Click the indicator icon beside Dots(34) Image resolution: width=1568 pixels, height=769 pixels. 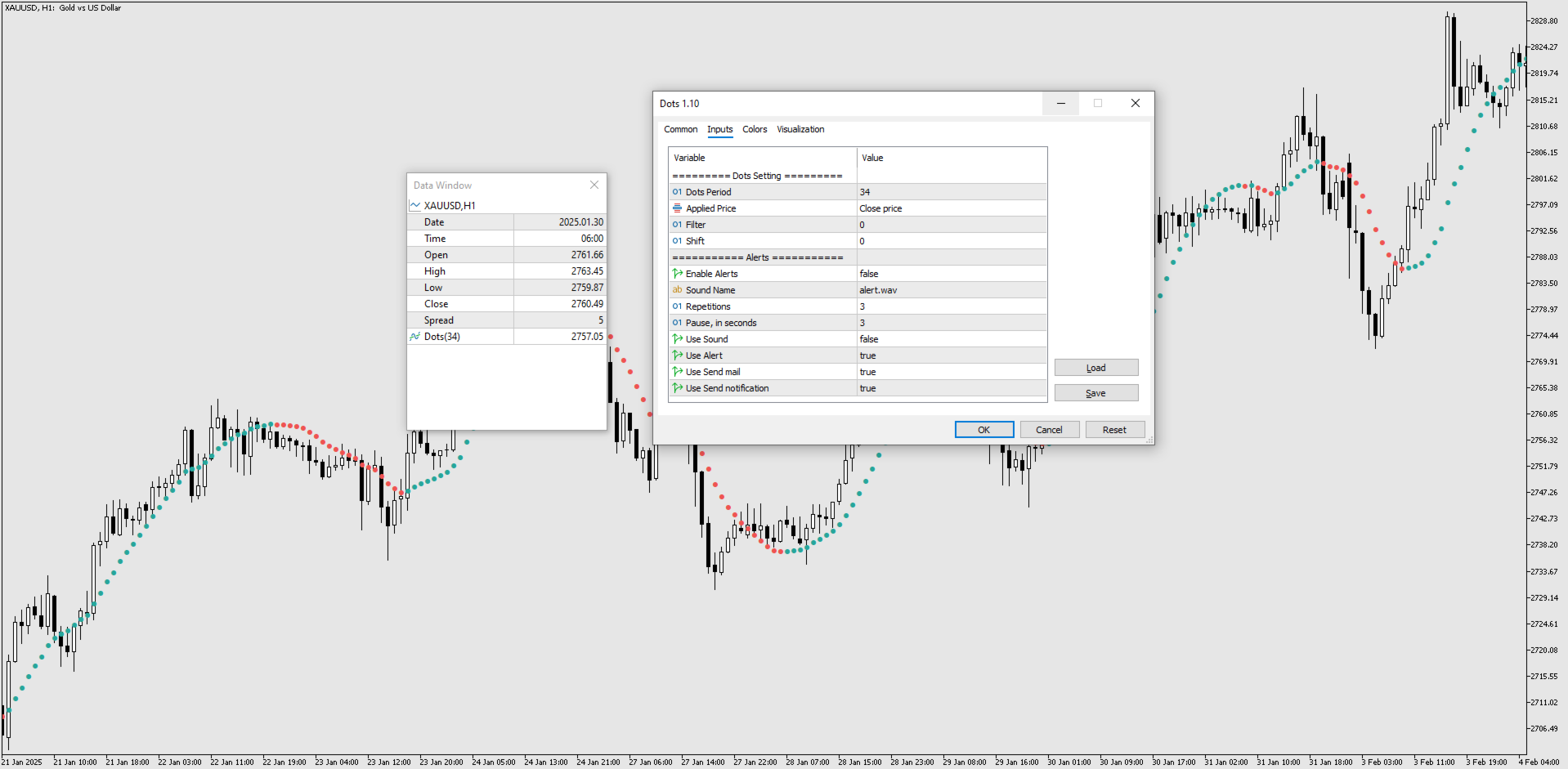tap(415, 336)
